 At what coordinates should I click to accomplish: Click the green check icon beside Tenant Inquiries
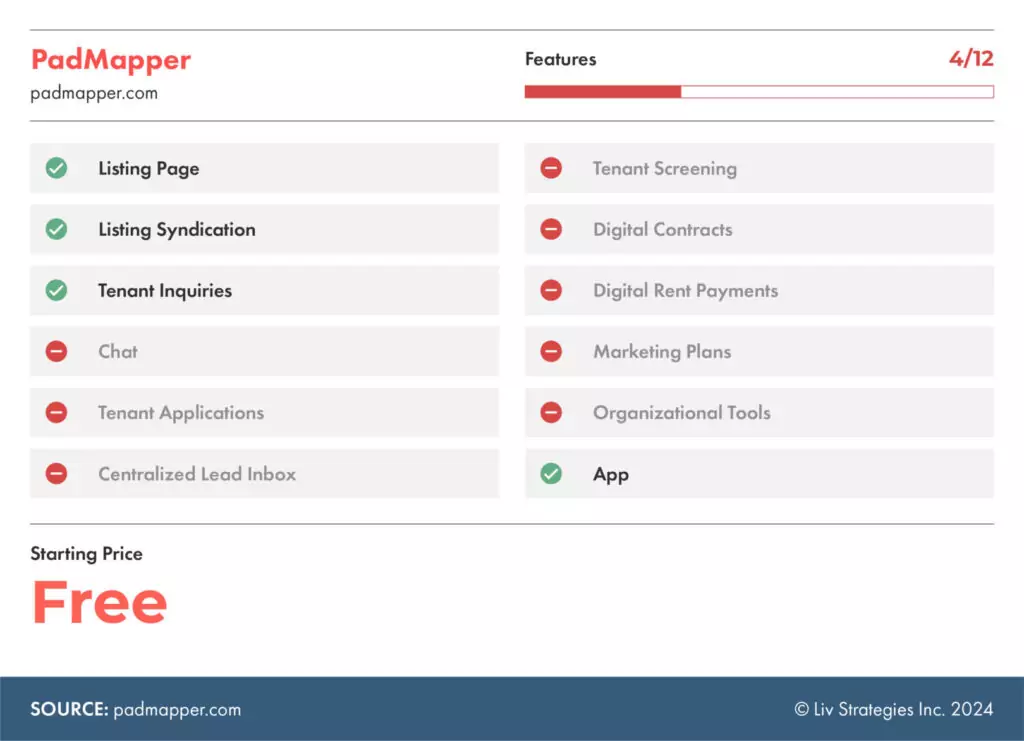(57, 290)
